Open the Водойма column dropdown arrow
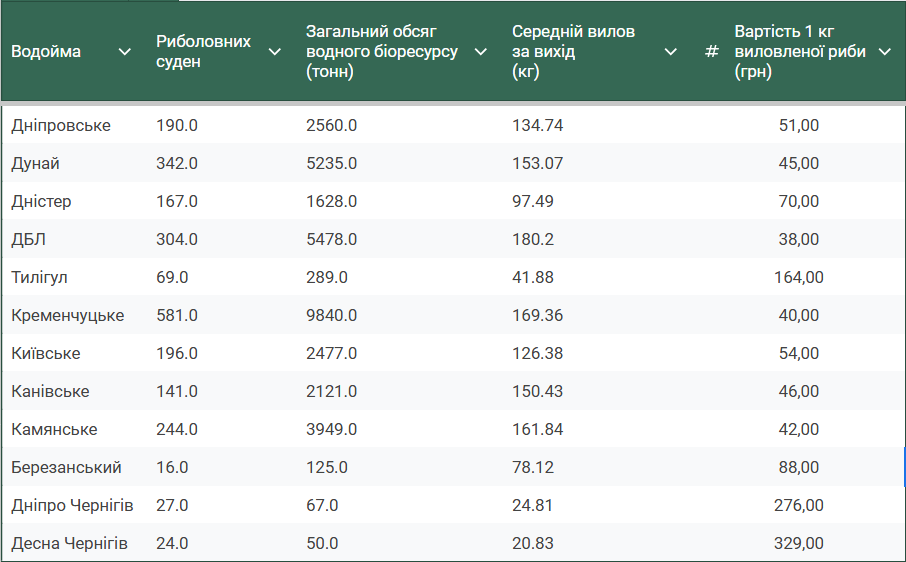This screenshot has width=906, height=562. click(125, 52)
